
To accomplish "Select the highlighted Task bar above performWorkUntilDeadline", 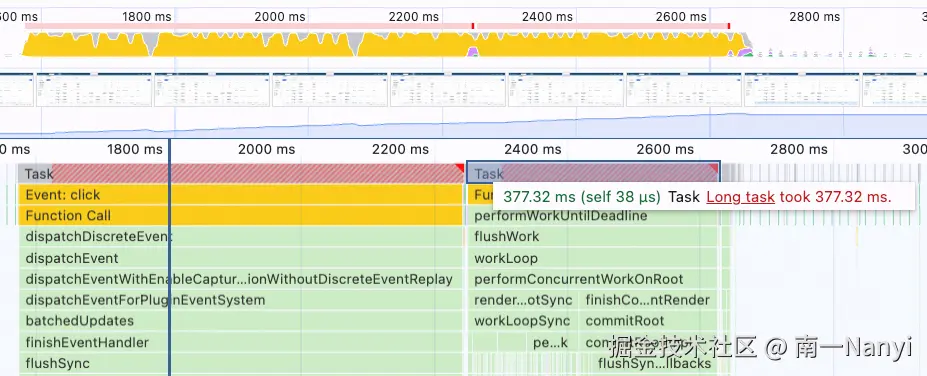I will click(x=593, y=174).
